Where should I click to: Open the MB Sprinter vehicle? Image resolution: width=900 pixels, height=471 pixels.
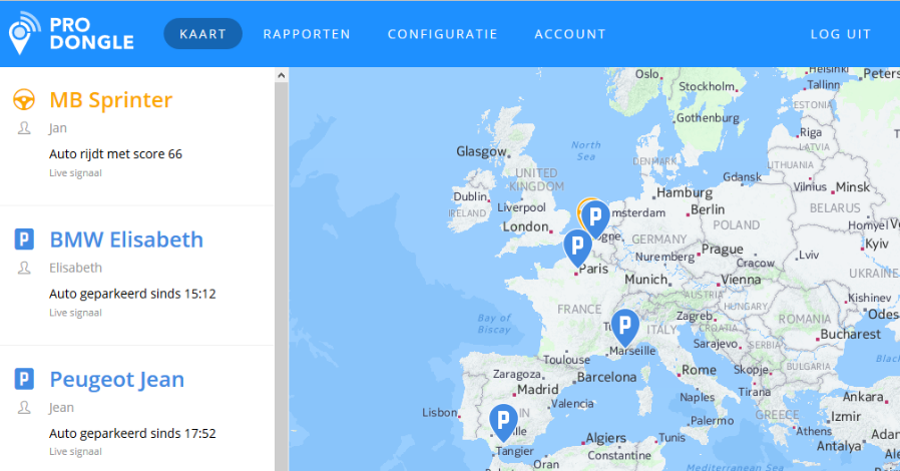tap(111, 100)
